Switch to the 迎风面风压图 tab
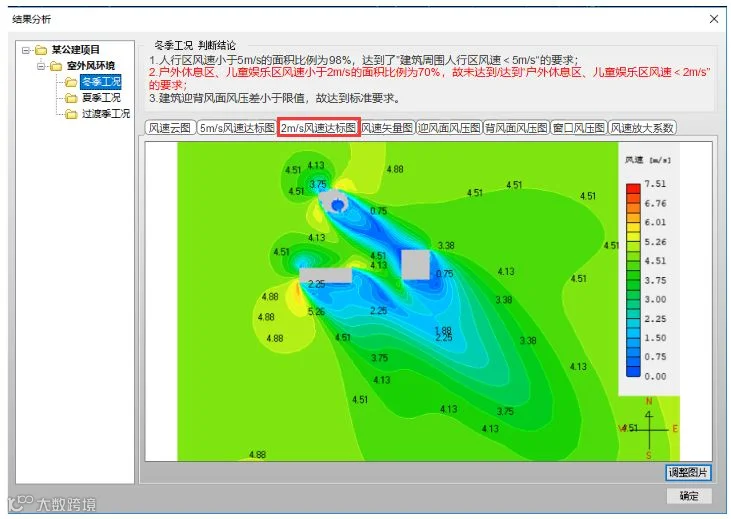 [x=449, y=128]
